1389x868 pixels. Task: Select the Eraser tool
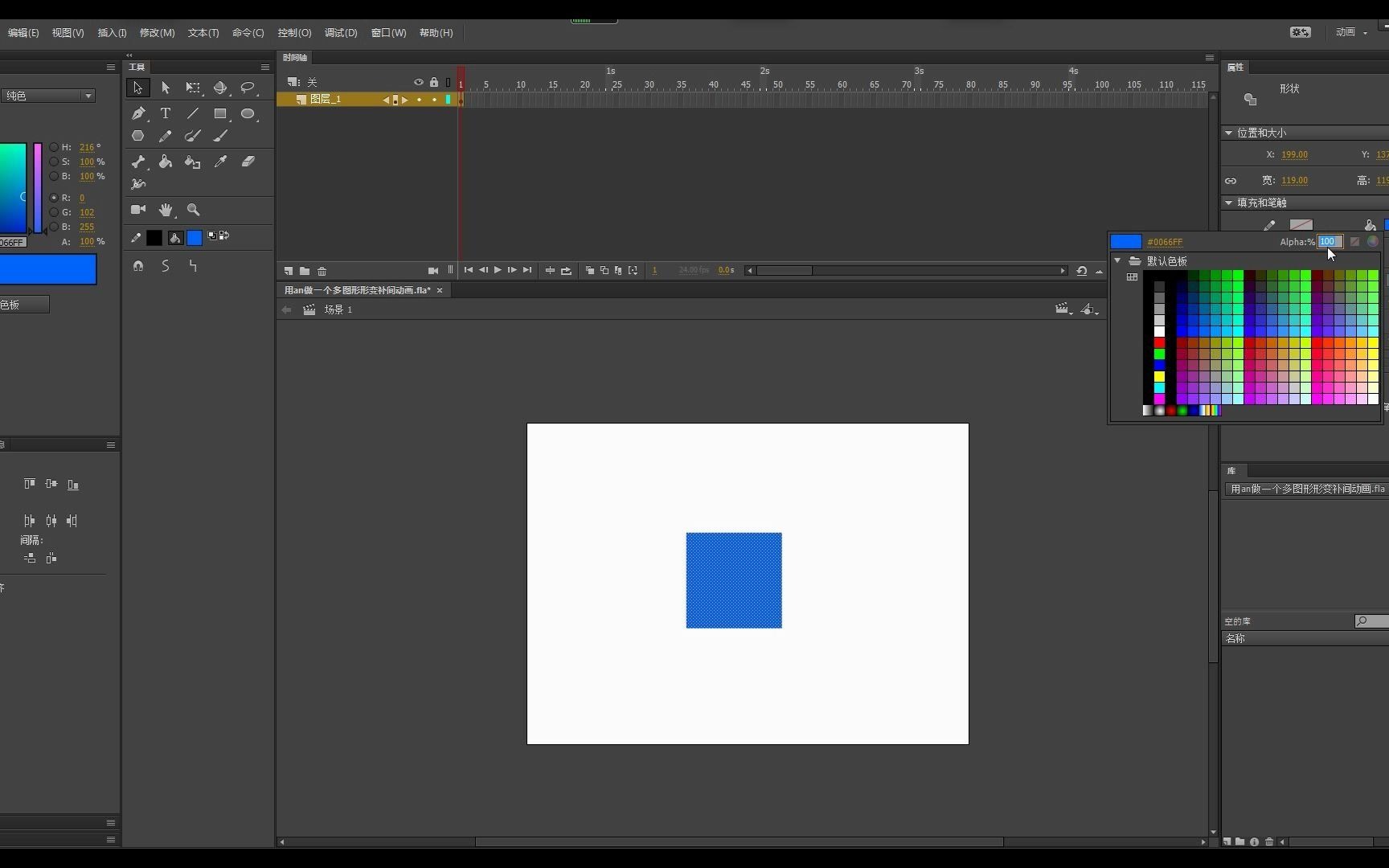point(248,162)
